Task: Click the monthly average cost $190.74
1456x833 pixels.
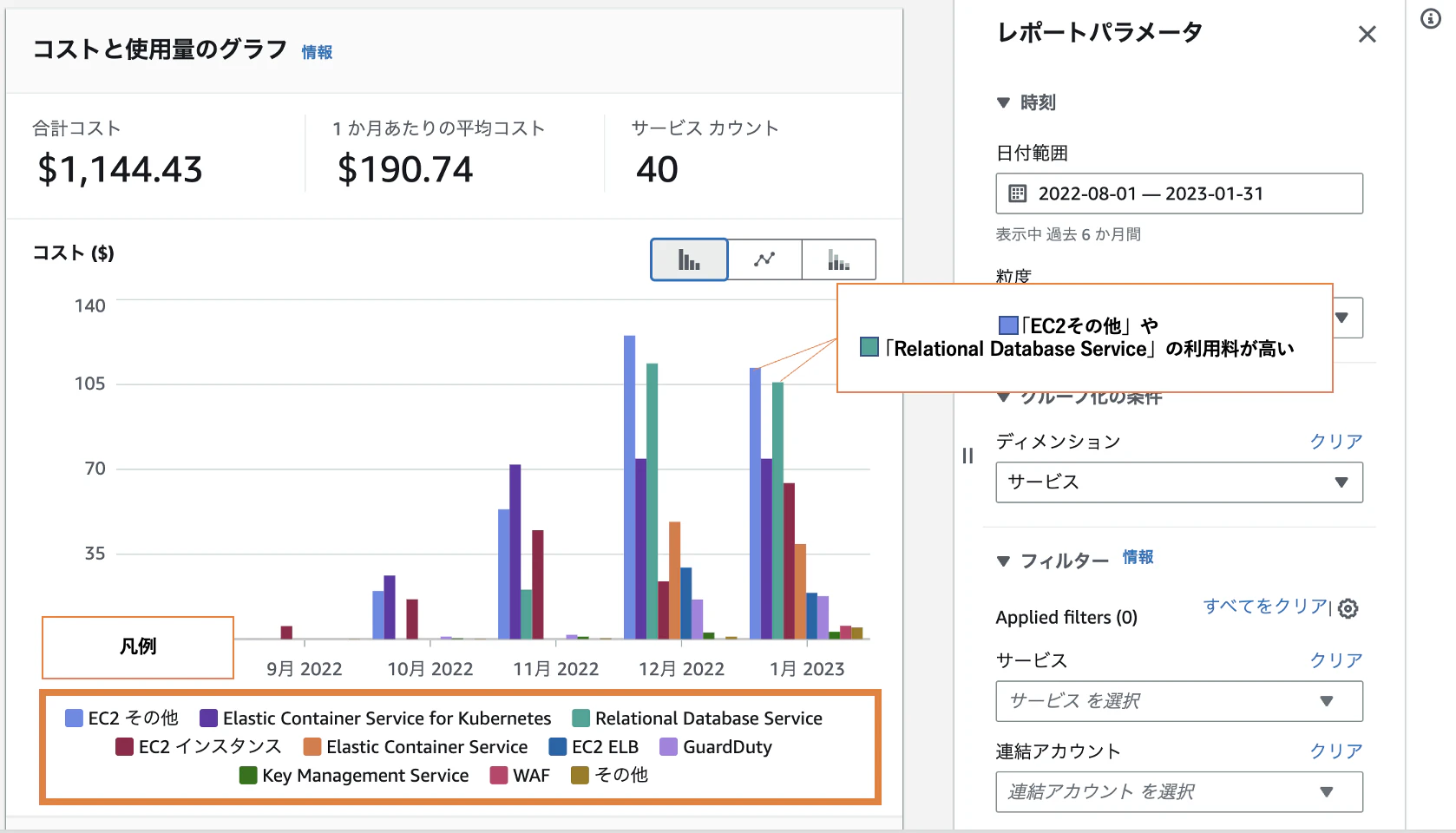Action: 405,169
